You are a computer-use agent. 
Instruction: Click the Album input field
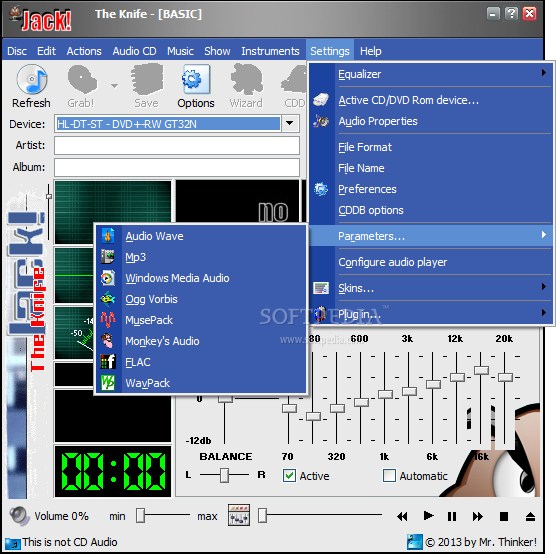point(177,167)
